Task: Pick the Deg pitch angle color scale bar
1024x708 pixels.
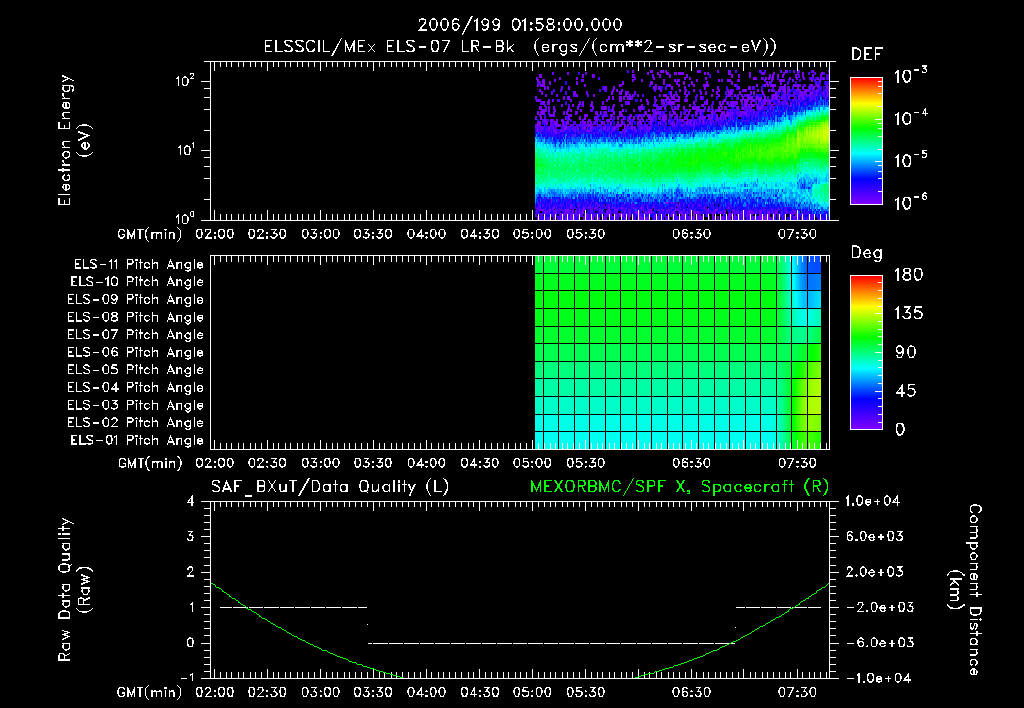Action: tap(866, 353)
